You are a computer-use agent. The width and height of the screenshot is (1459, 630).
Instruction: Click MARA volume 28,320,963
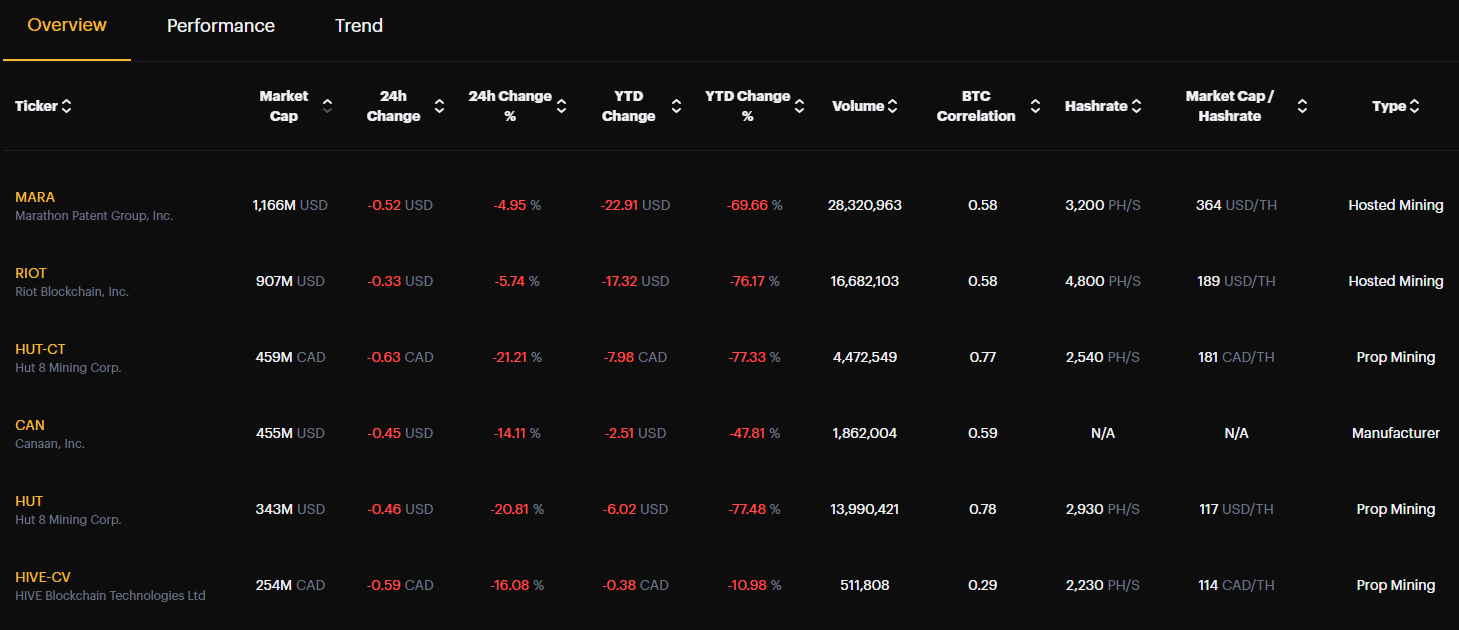(x=865, y=205)
